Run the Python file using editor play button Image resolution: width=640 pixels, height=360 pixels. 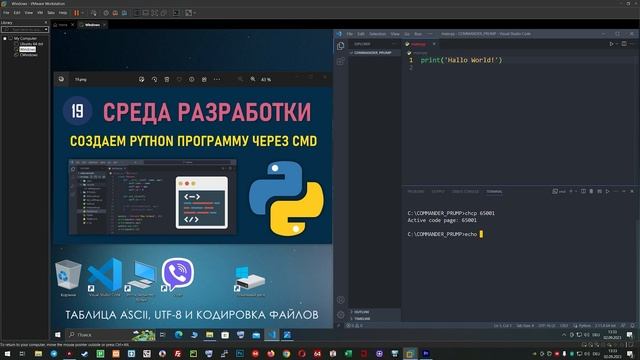[611, 44]
